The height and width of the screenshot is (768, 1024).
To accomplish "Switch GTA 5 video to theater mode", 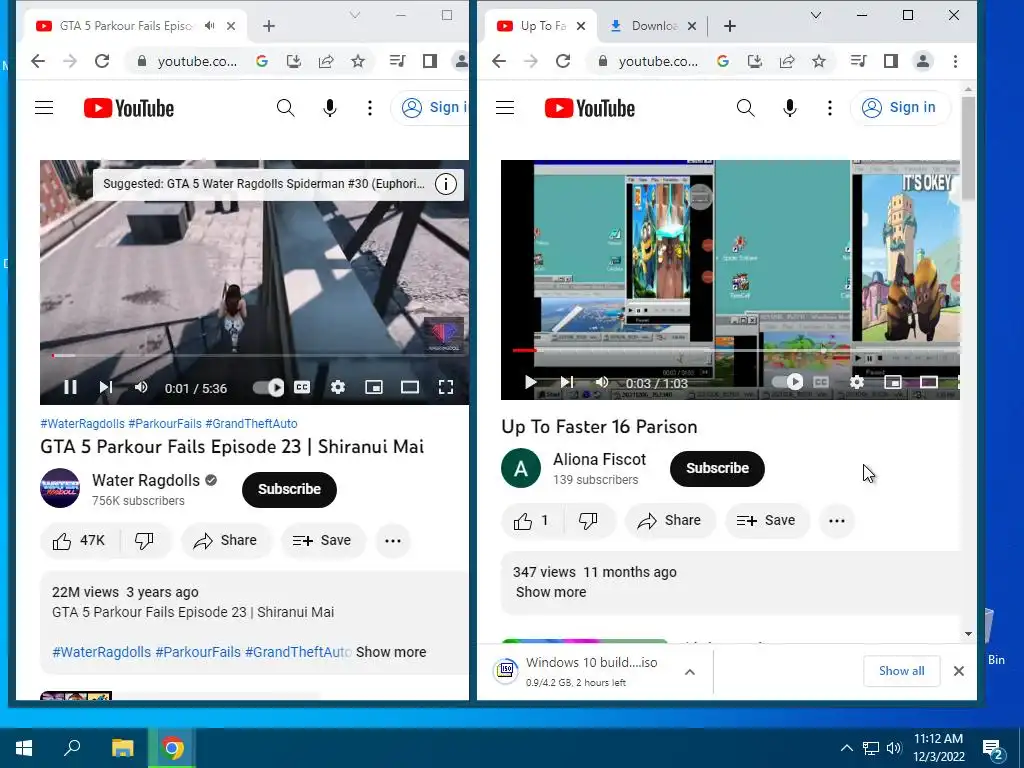I will (409, 387).
